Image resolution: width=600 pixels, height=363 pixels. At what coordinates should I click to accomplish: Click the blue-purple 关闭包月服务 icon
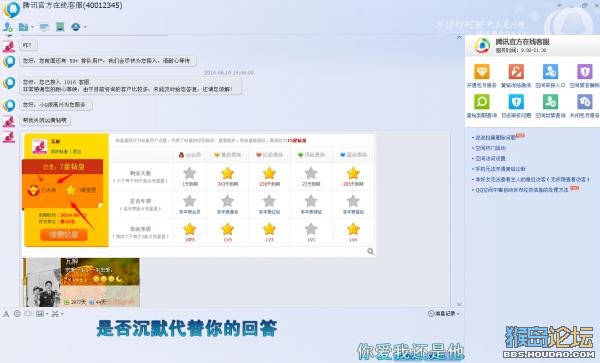pos(585,102)
